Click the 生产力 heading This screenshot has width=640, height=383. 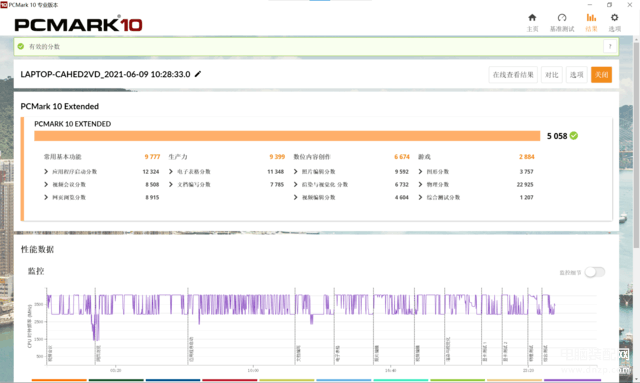point(178,157)
